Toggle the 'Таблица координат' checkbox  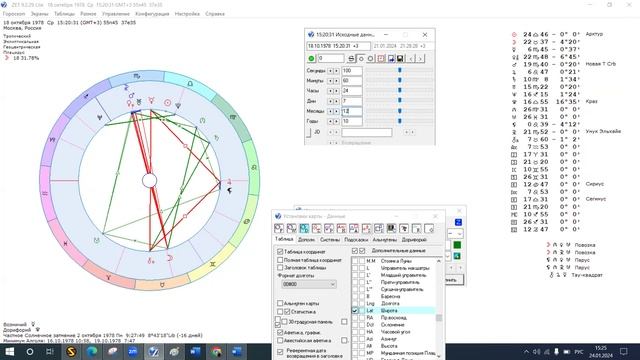(280, 252)
